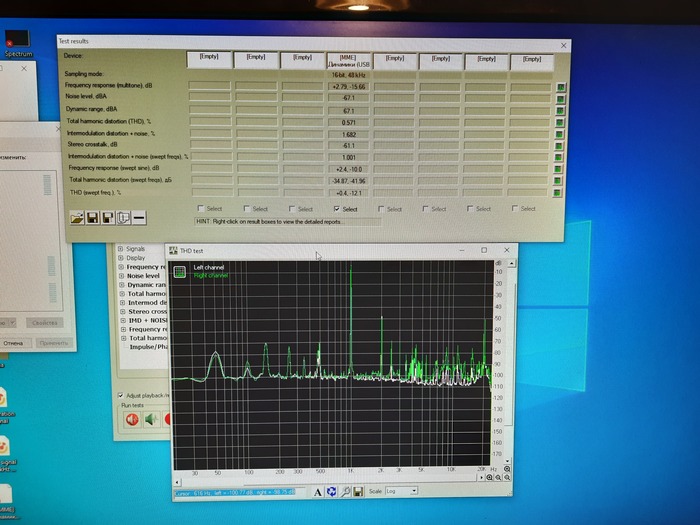The image size is (700, 525).
Task: Click green speaker playback test icon
Action: point(152,420)
